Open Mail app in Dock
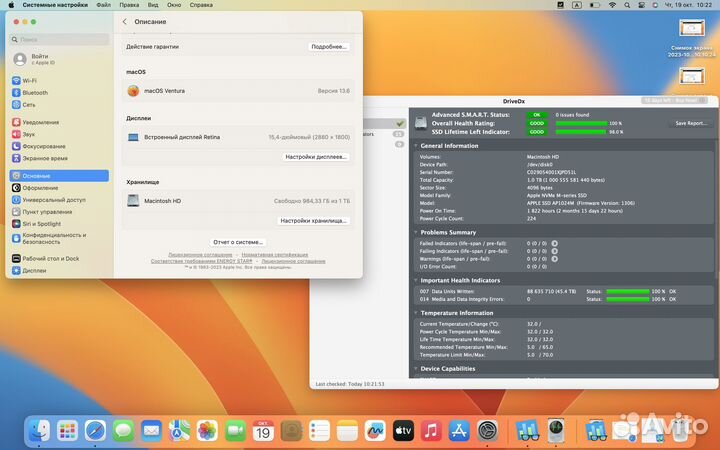Screen dimensions: 720x450 point(152,431)
